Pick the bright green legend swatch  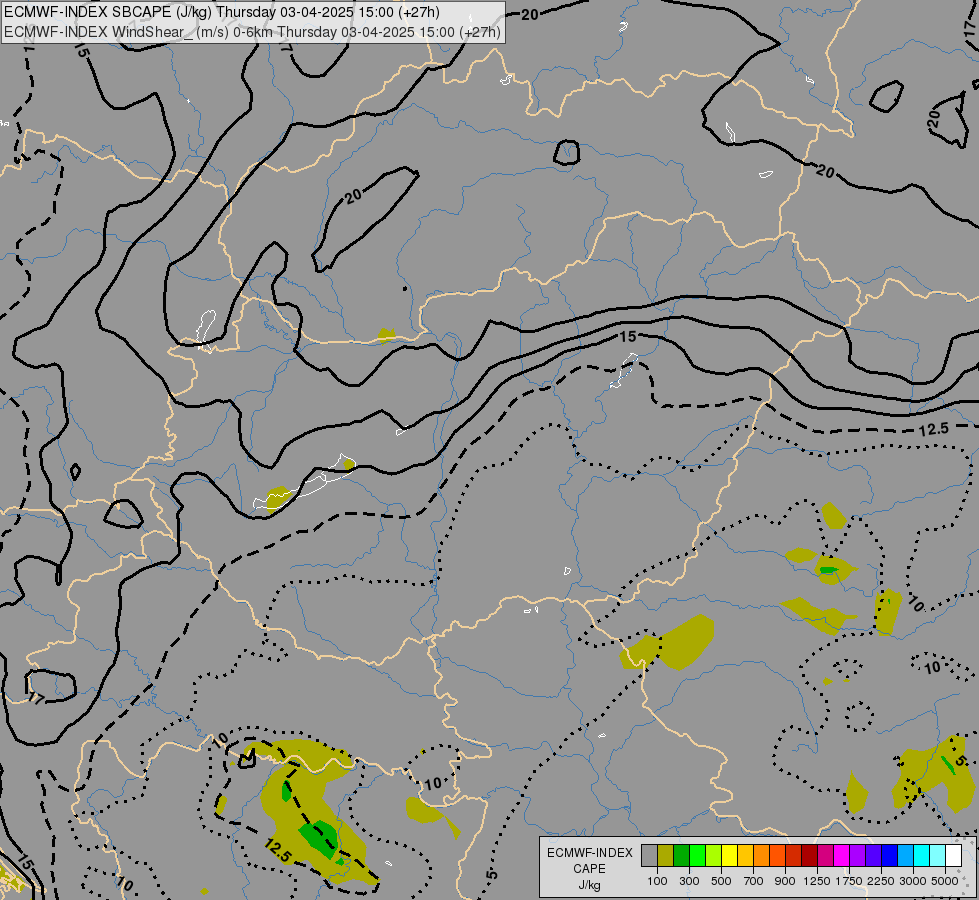click(x=697, y=856)
